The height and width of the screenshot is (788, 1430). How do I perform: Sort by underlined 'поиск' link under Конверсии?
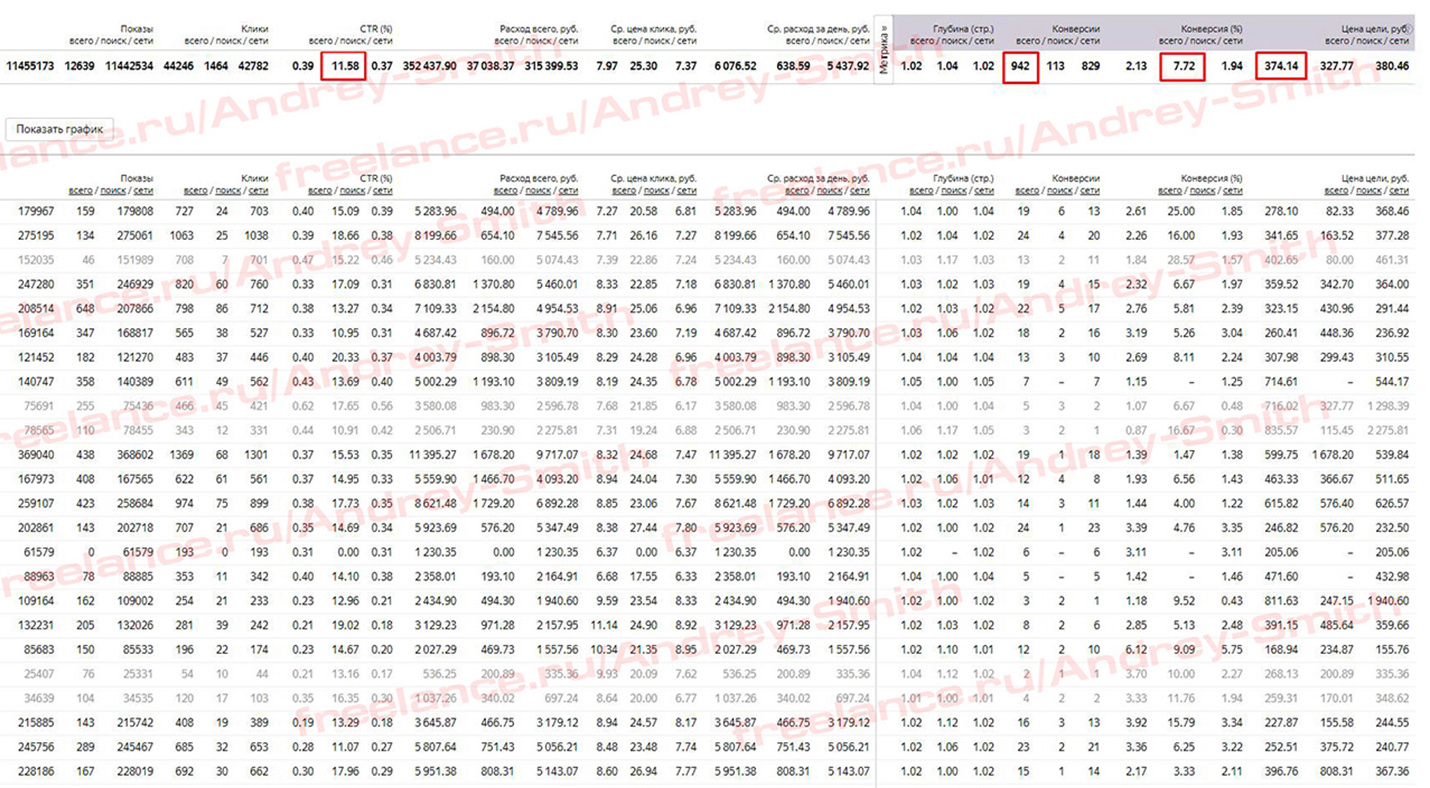pos(1059,190)
